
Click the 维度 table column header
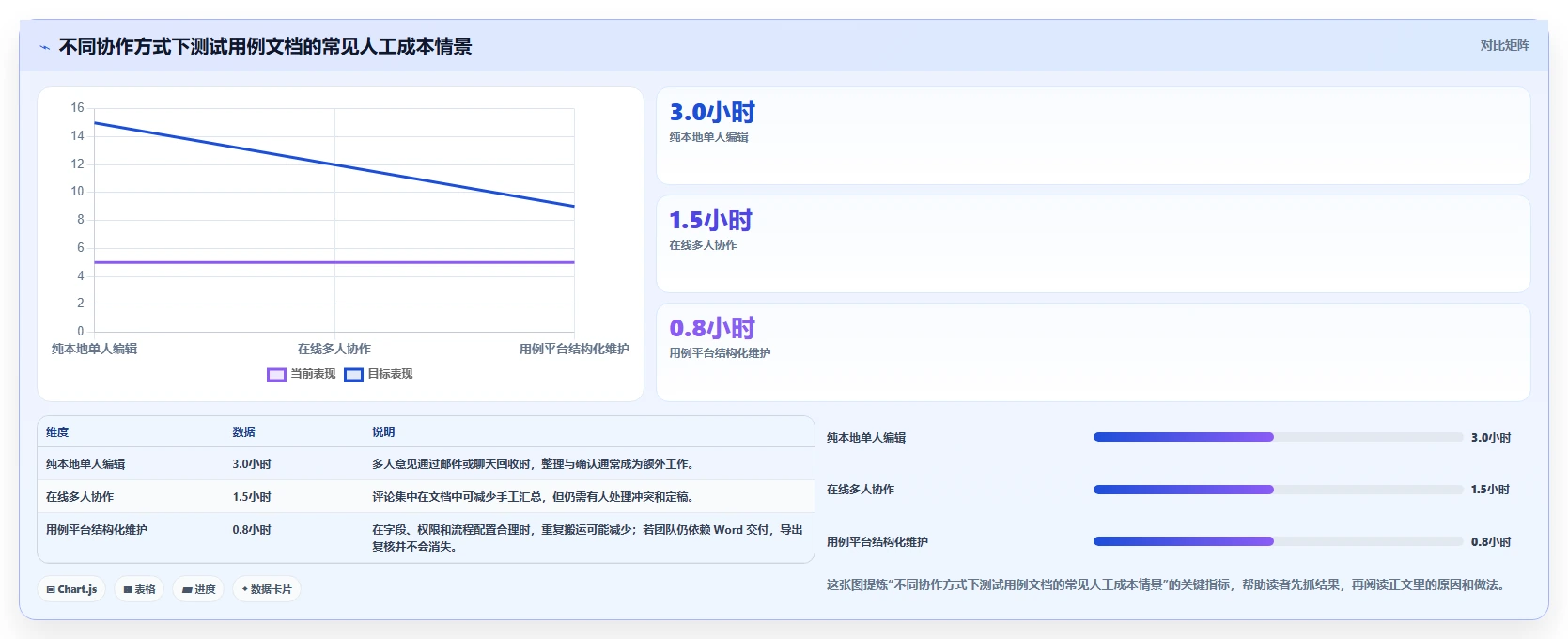pos(57,432)
